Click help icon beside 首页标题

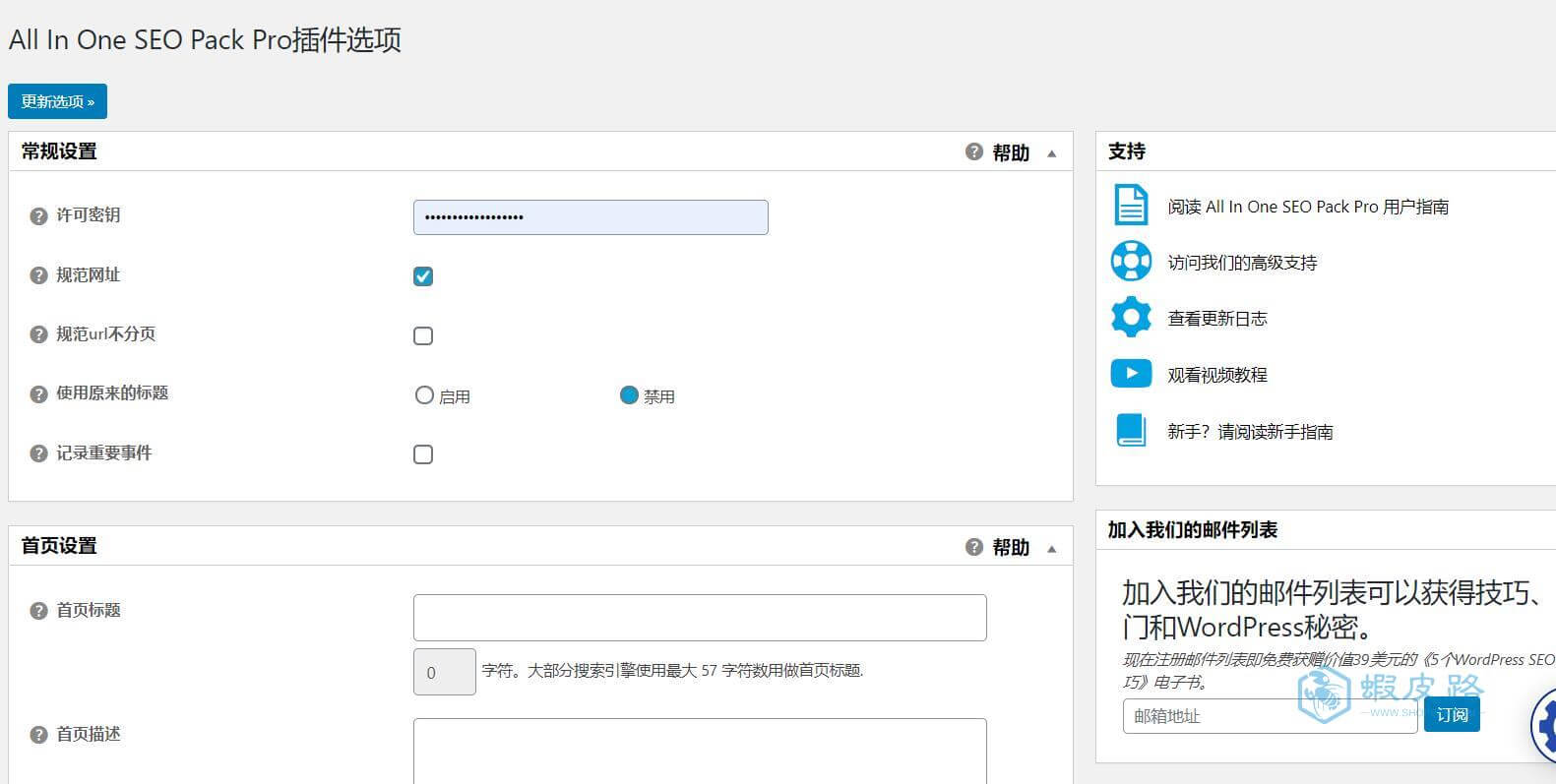point(38,612)
